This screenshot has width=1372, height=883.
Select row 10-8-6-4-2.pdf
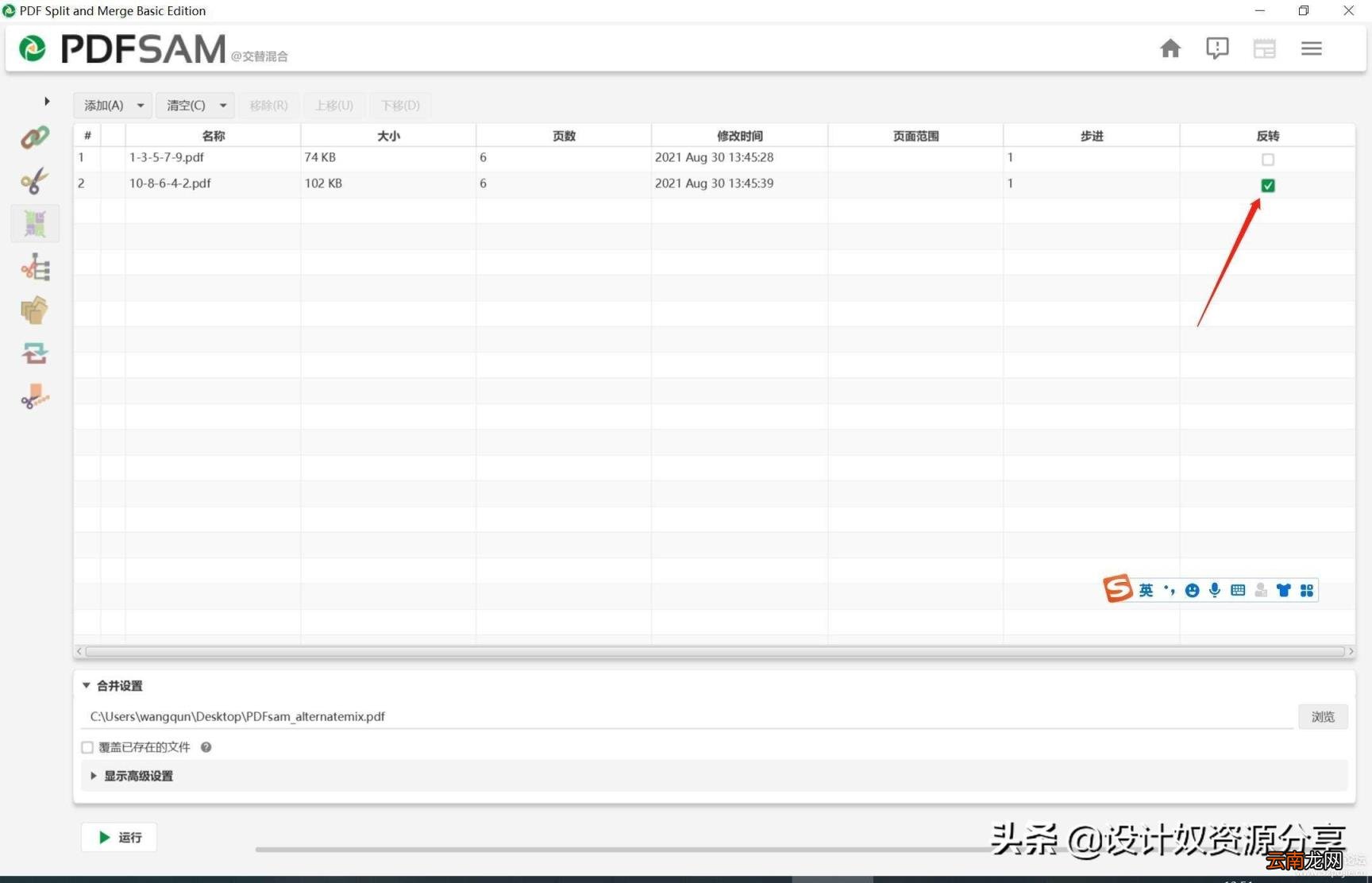pos(715,183)
